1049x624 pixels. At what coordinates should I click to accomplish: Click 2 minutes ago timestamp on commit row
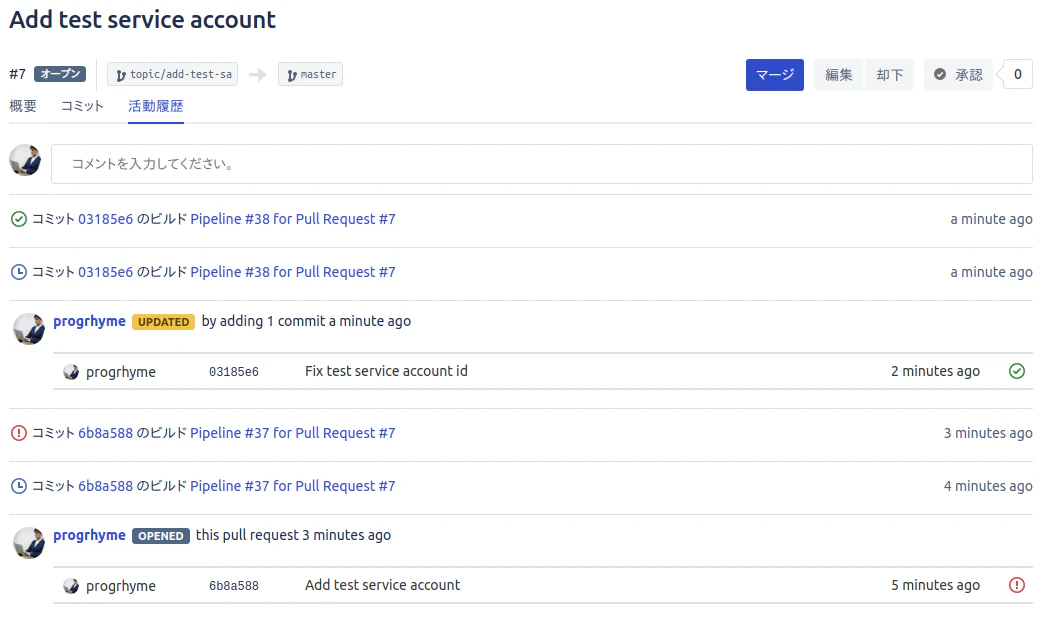(x=935, y=371)
